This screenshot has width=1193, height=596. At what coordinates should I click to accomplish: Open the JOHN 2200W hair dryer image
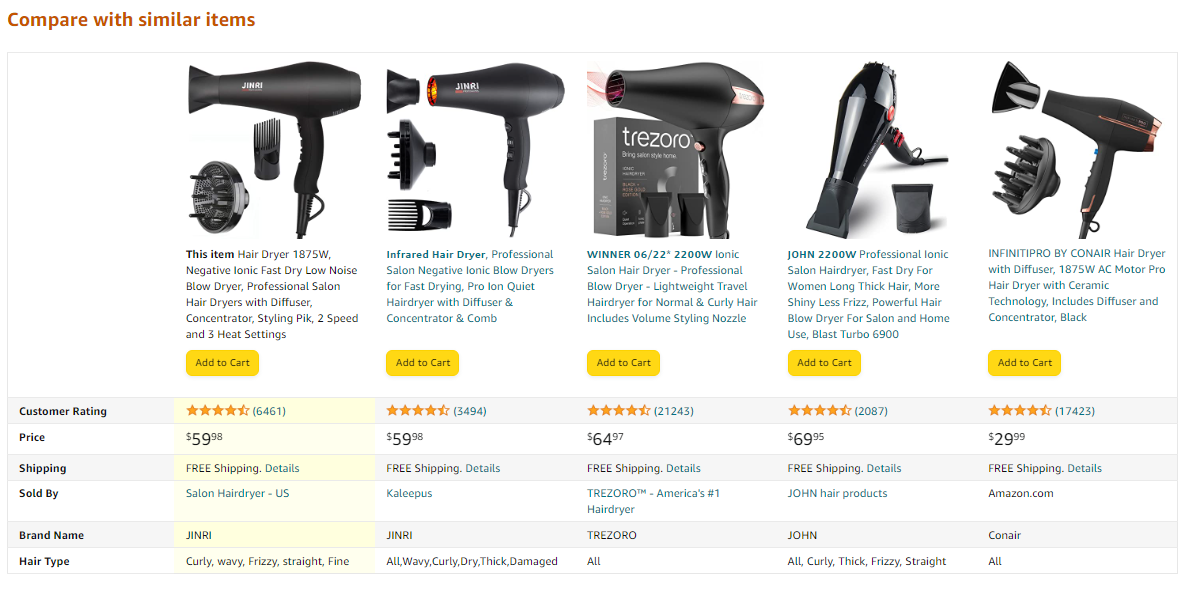coord(876,150)
